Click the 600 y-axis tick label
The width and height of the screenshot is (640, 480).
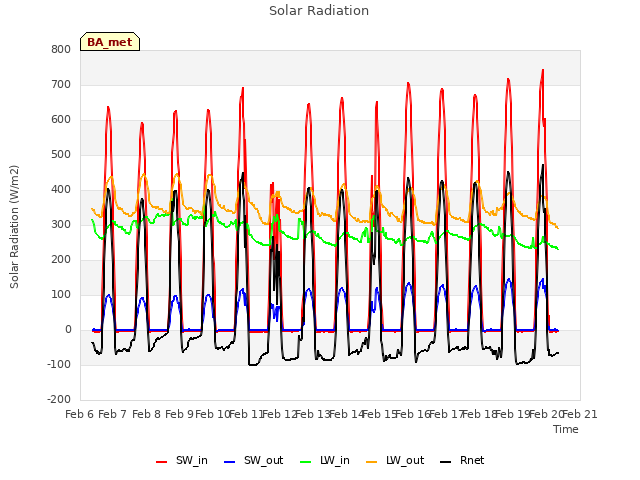click(61, 120)
